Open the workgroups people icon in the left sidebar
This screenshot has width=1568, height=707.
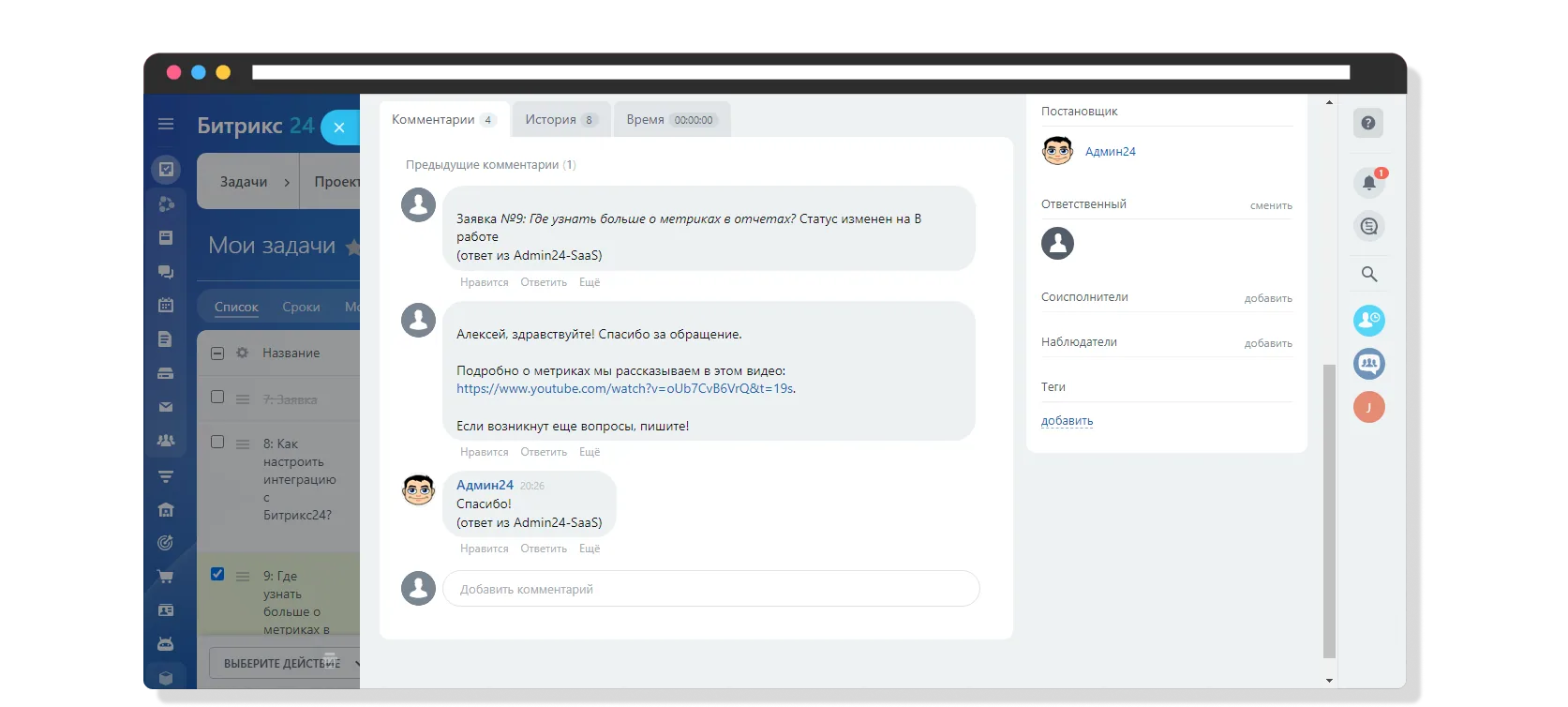(x=166, y=441)
